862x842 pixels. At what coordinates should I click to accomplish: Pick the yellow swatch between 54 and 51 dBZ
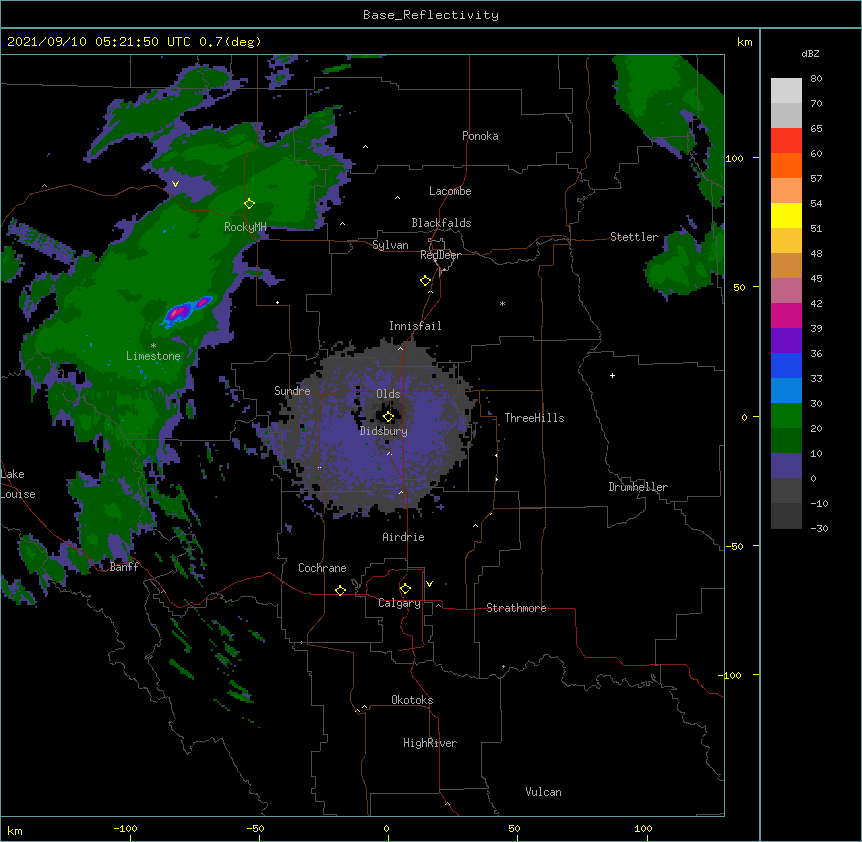click(786, 215)
